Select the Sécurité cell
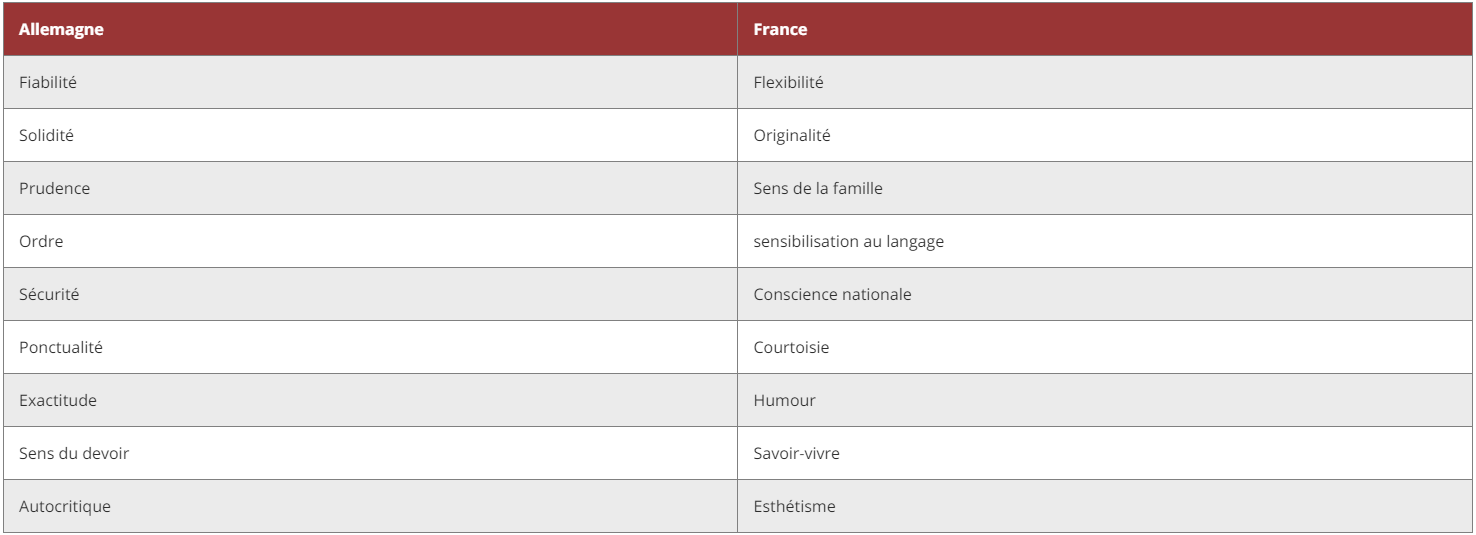The height and width of the screenshot is (535, 1476). pos(370,294)
